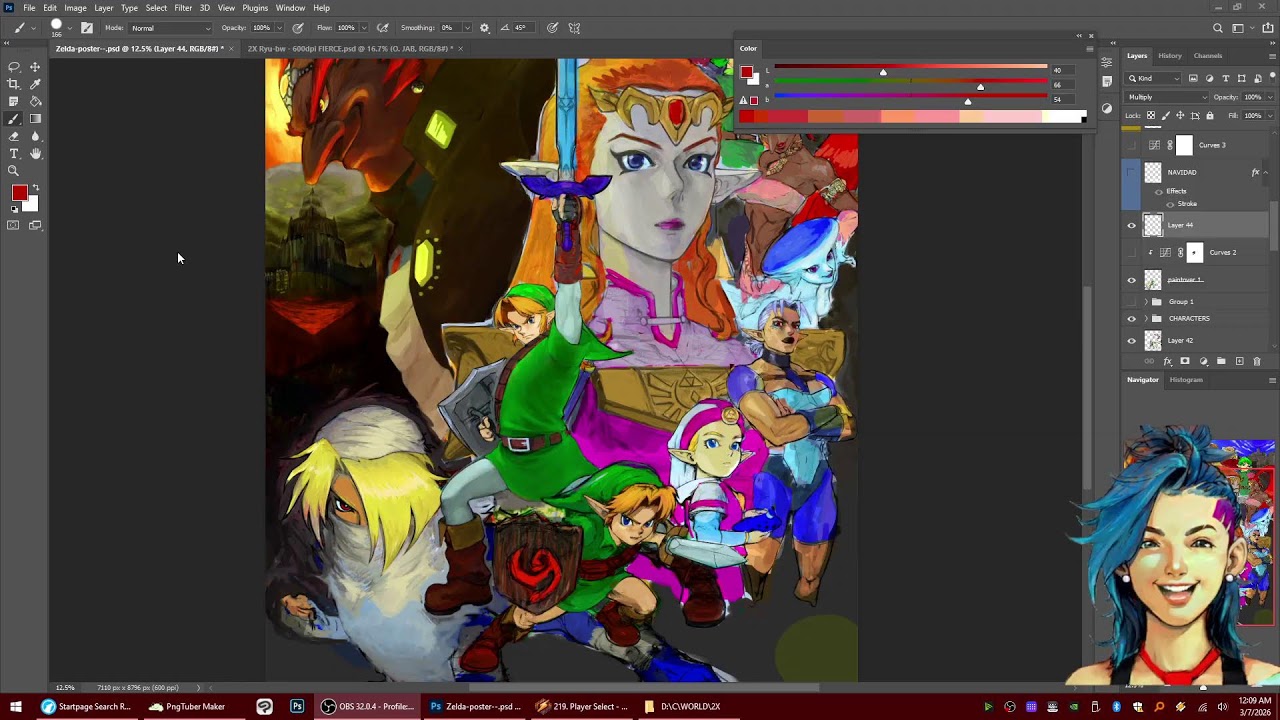Add layer mask at panel bottom
1280x720 pixels.
click(1185, 361)
